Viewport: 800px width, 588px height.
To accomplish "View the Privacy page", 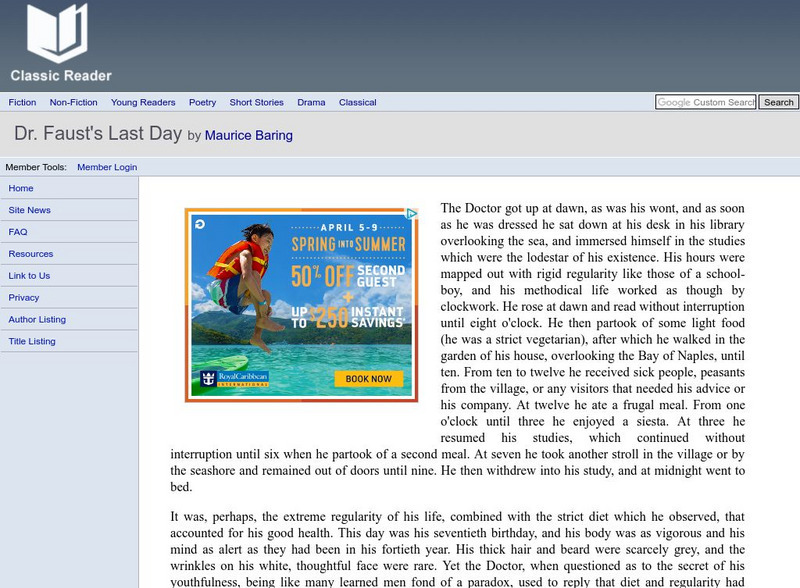I will [24, 297].
